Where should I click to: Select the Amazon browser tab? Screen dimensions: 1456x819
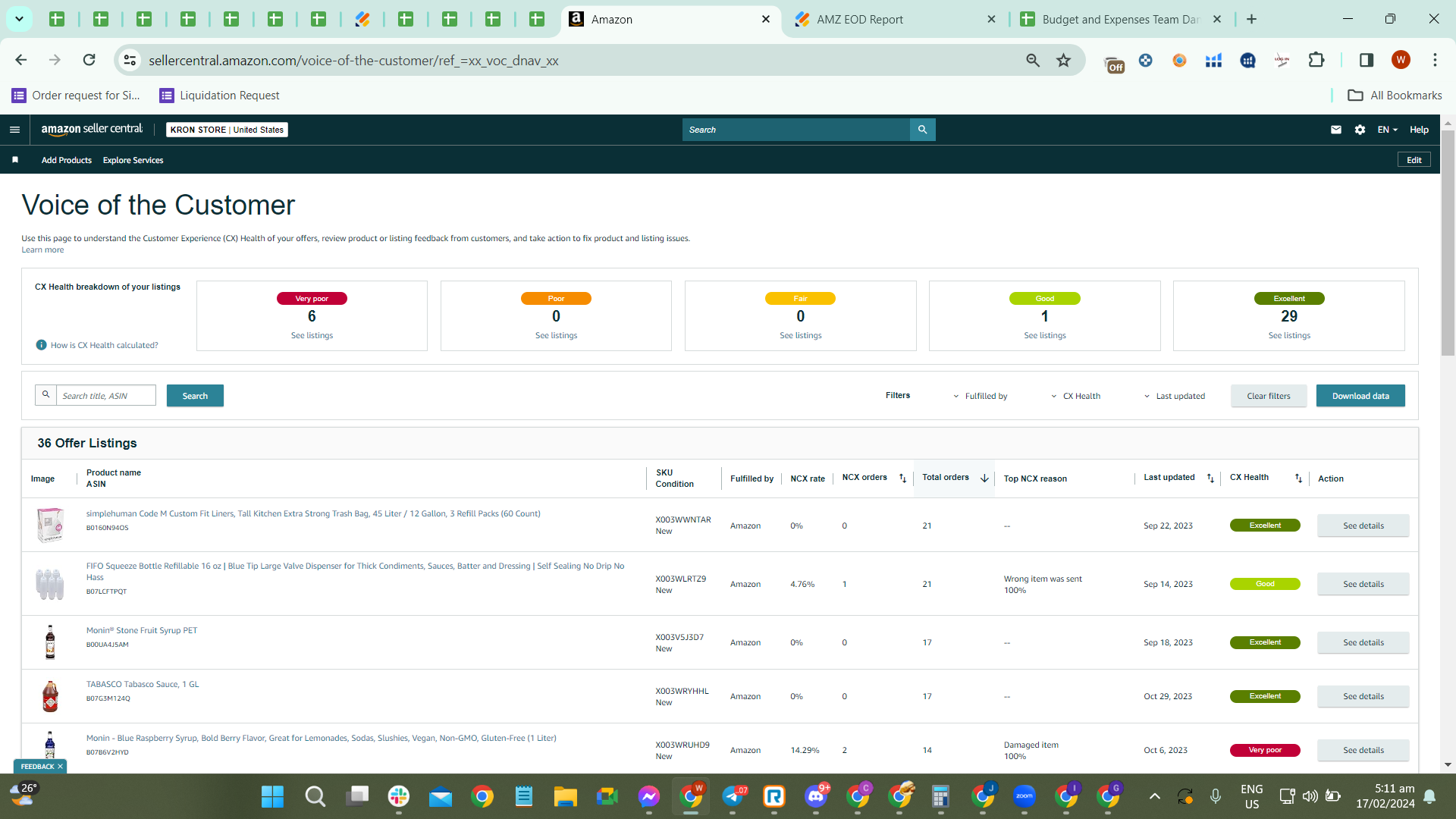click(x=670, y=20)
